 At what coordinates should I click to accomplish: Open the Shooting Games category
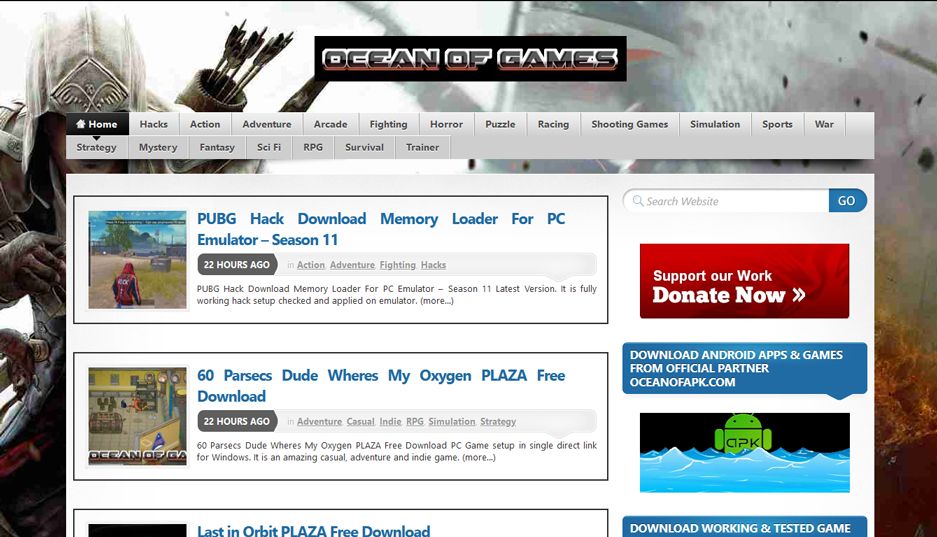tap(630, 124)
